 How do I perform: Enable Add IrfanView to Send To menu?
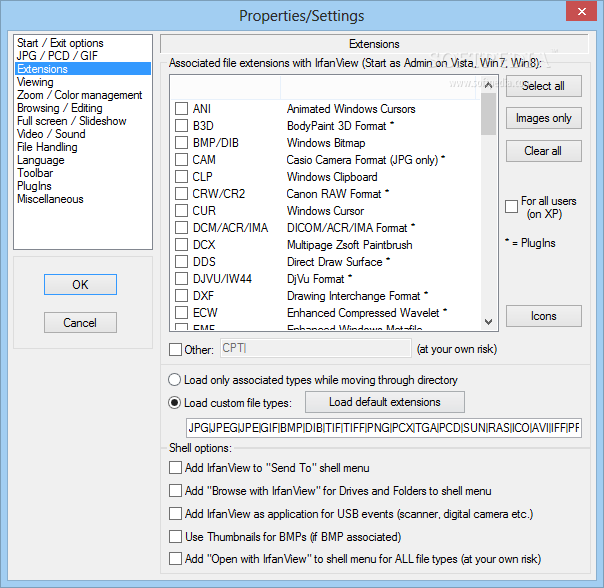(175, 468)
